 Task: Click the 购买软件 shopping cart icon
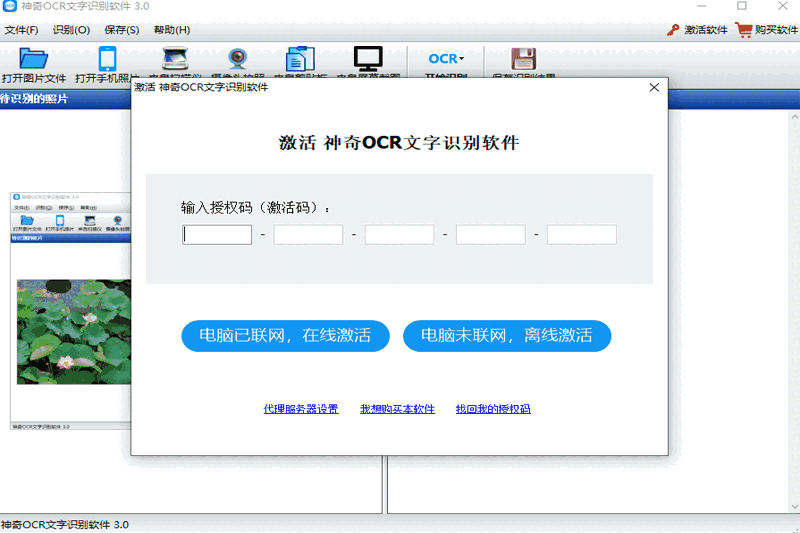743,30
